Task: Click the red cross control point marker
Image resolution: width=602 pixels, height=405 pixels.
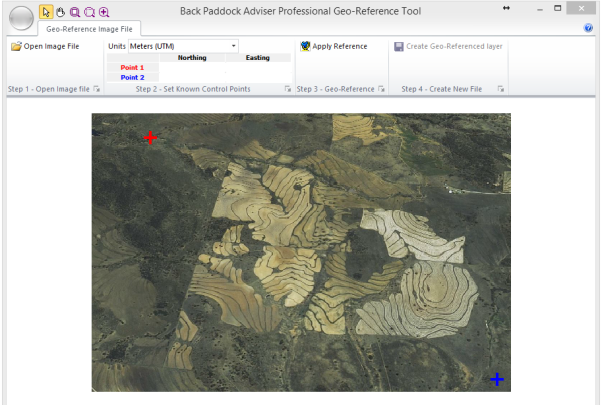Action: pos(150,137)
